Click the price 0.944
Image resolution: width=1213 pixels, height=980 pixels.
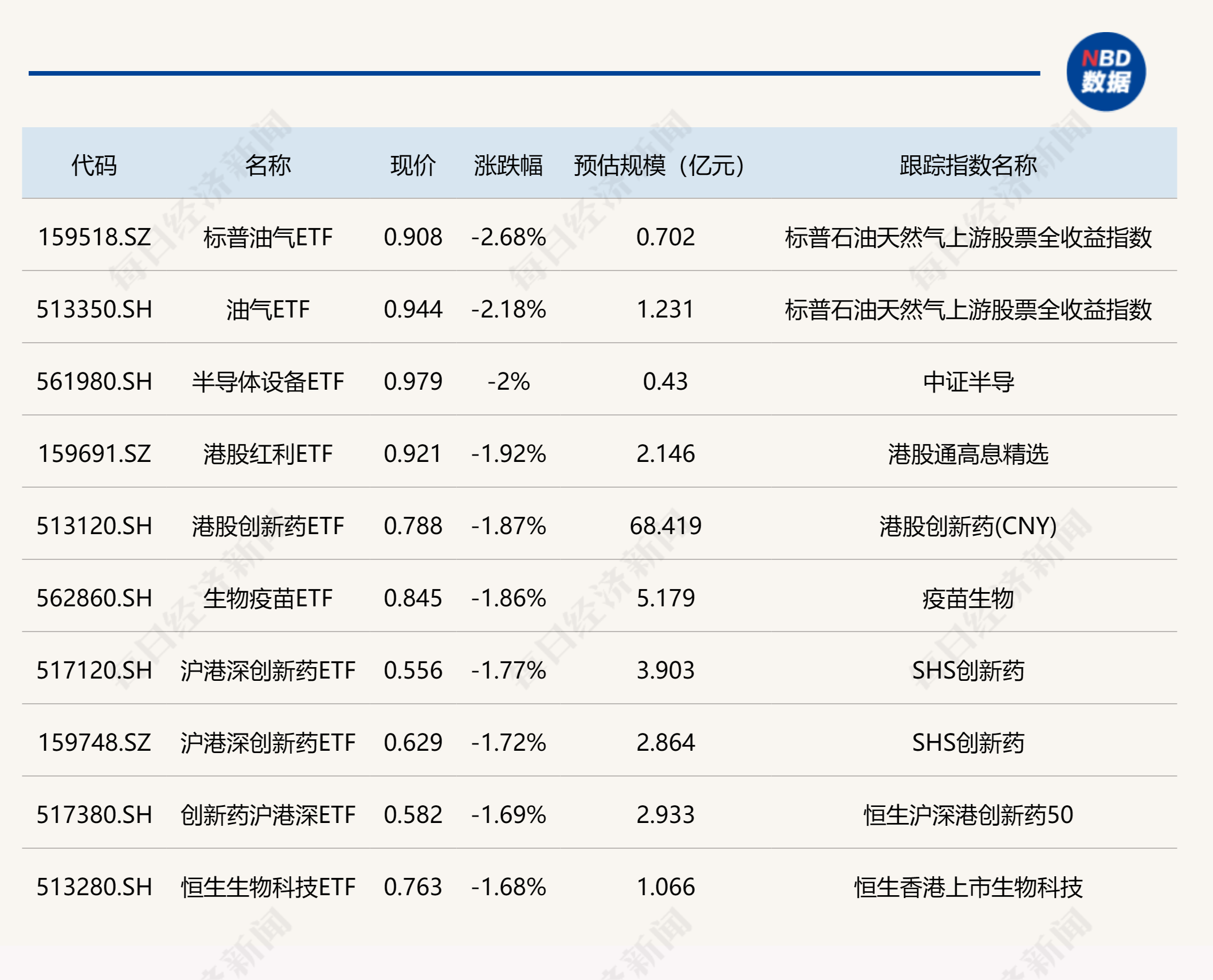(413, 309)
